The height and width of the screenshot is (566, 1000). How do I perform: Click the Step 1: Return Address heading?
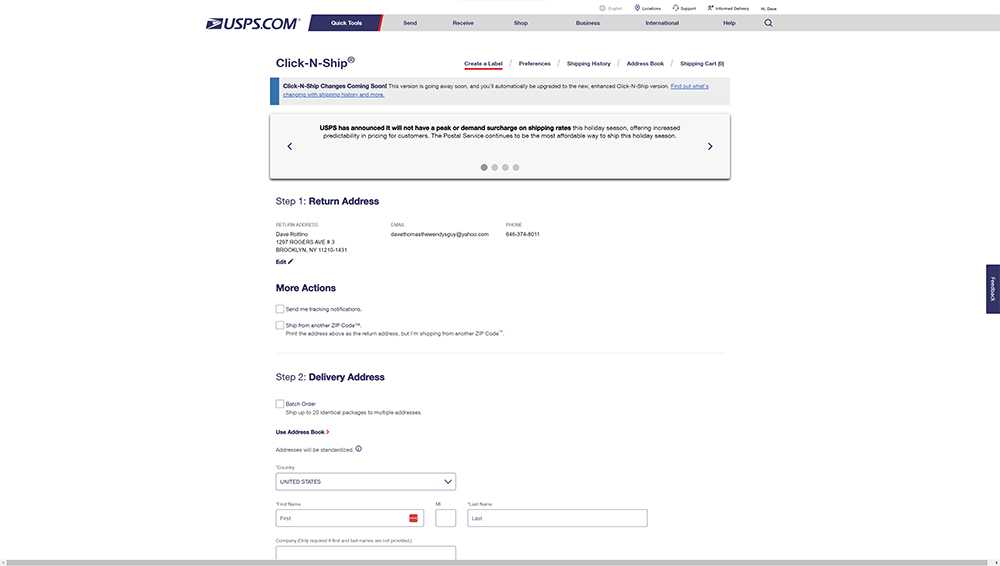tap(327, 201)
